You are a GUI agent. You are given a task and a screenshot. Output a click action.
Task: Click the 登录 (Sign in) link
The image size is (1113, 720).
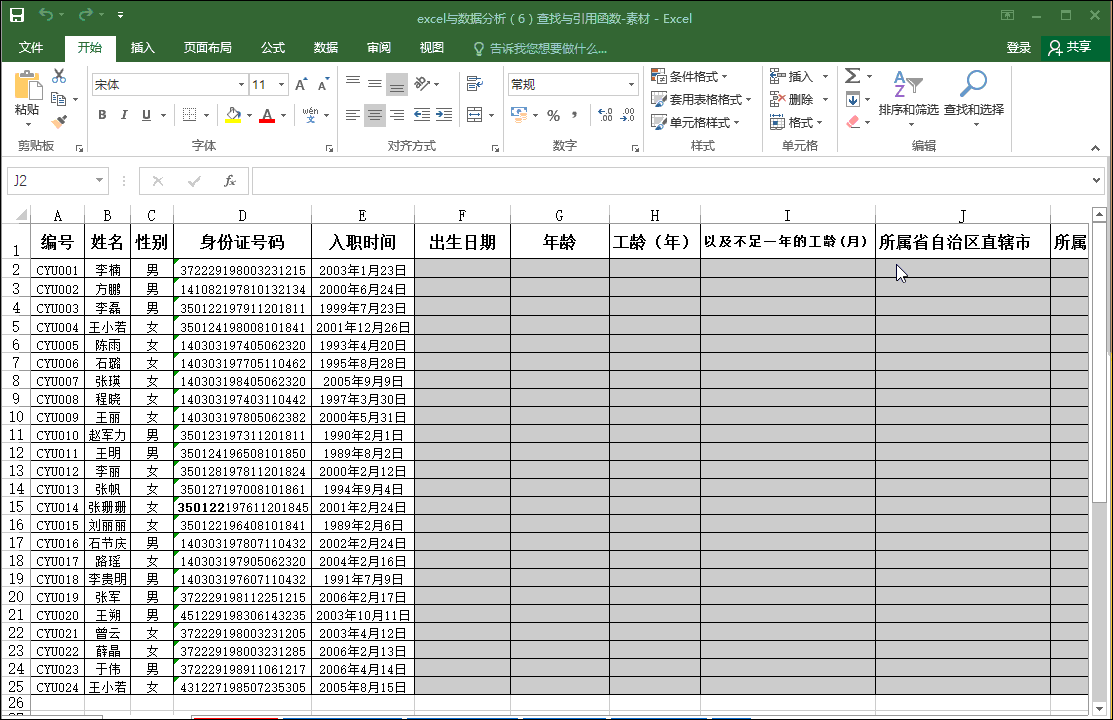1019,47
